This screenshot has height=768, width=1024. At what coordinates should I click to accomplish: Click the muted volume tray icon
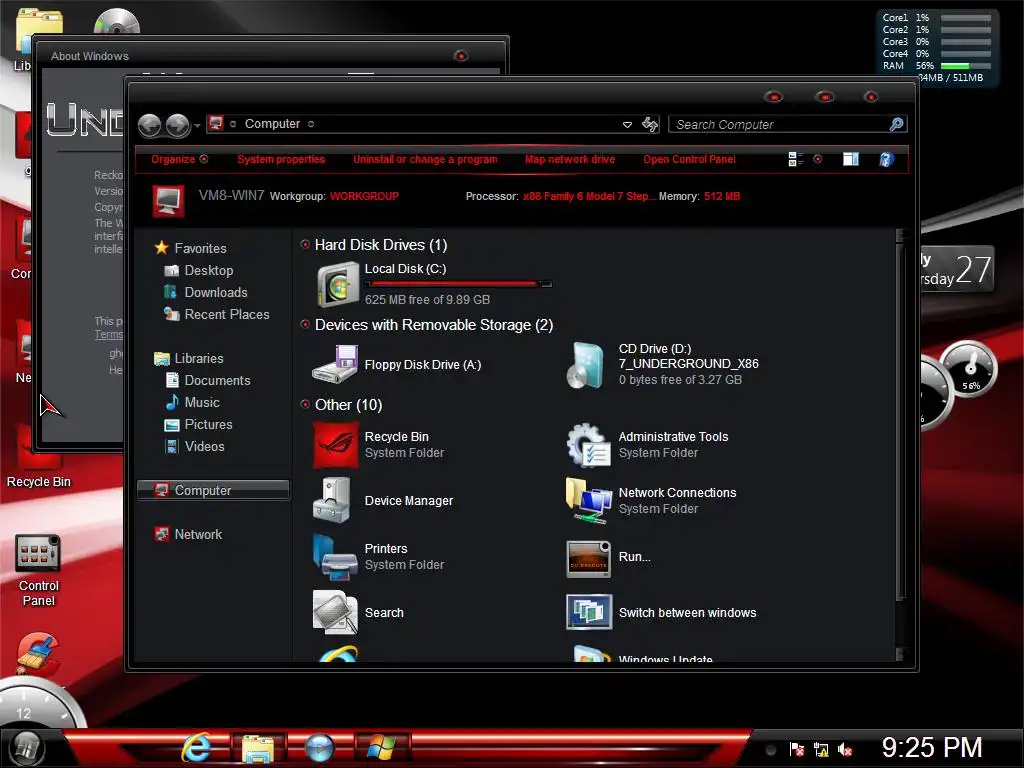pos(845,749)
